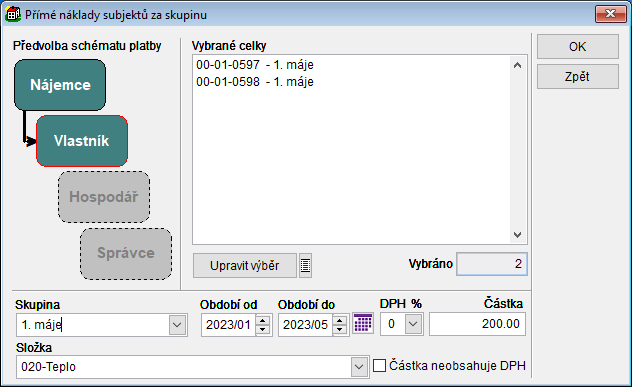Click the red list icon beside Upravit výběr
Viewport: 632px width, 387px height.
pos(306,266)
